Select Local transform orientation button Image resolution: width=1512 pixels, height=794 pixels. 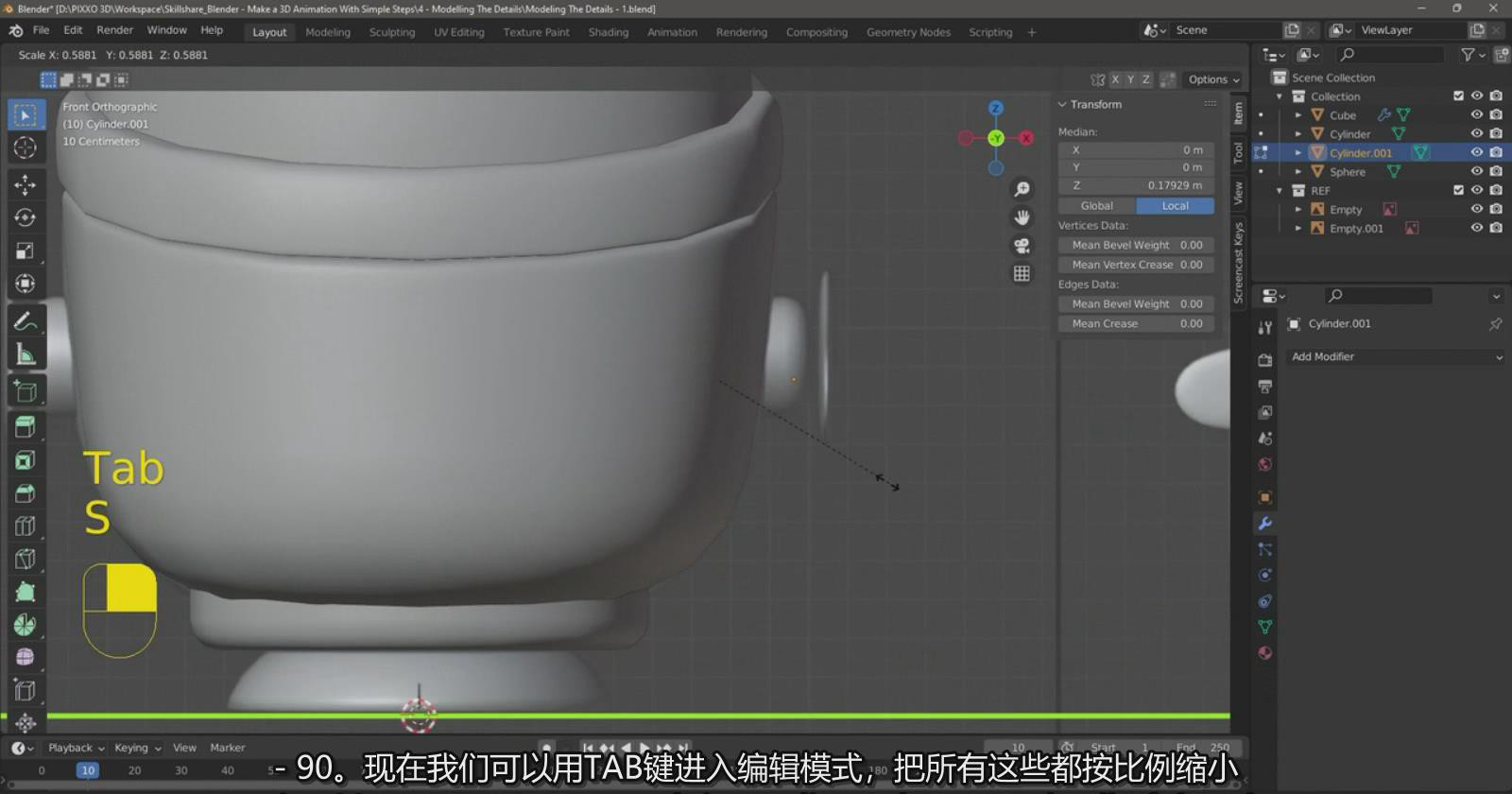click(1175, 205)
